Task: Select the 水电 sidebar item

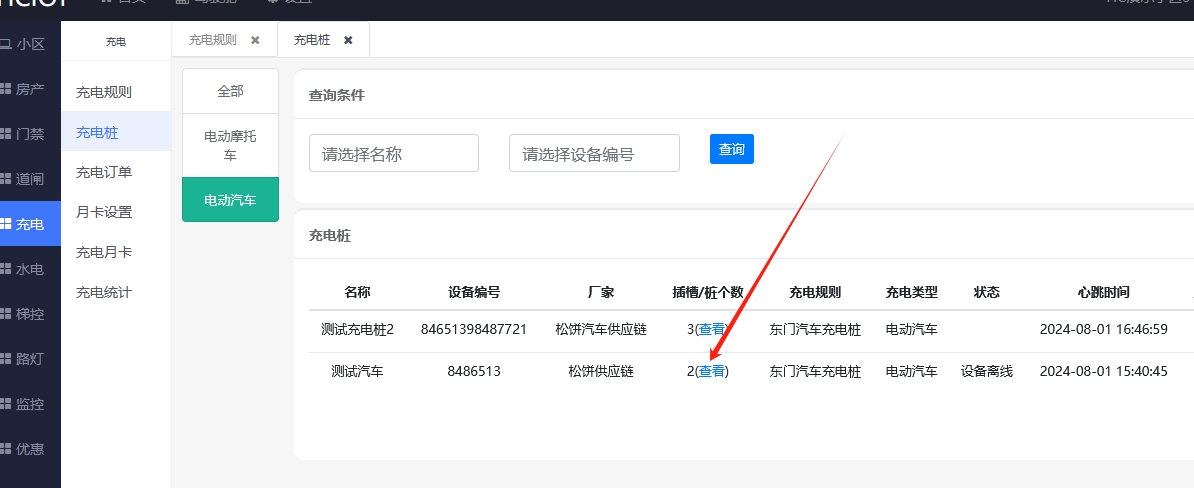Action: click(x=30, y=269)
